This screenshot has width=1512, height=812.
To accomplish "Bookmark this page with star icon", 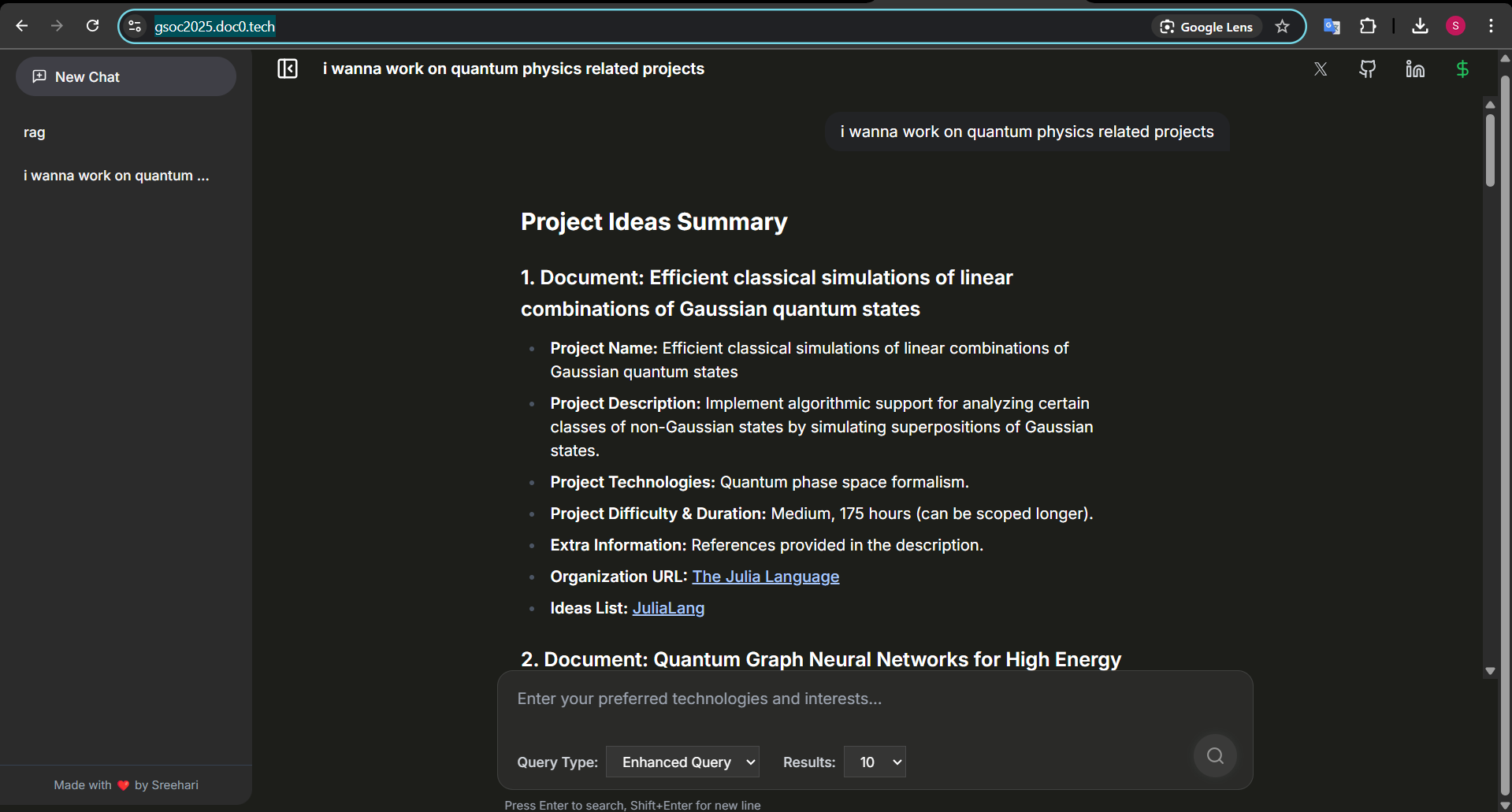I will (1282, 26).
